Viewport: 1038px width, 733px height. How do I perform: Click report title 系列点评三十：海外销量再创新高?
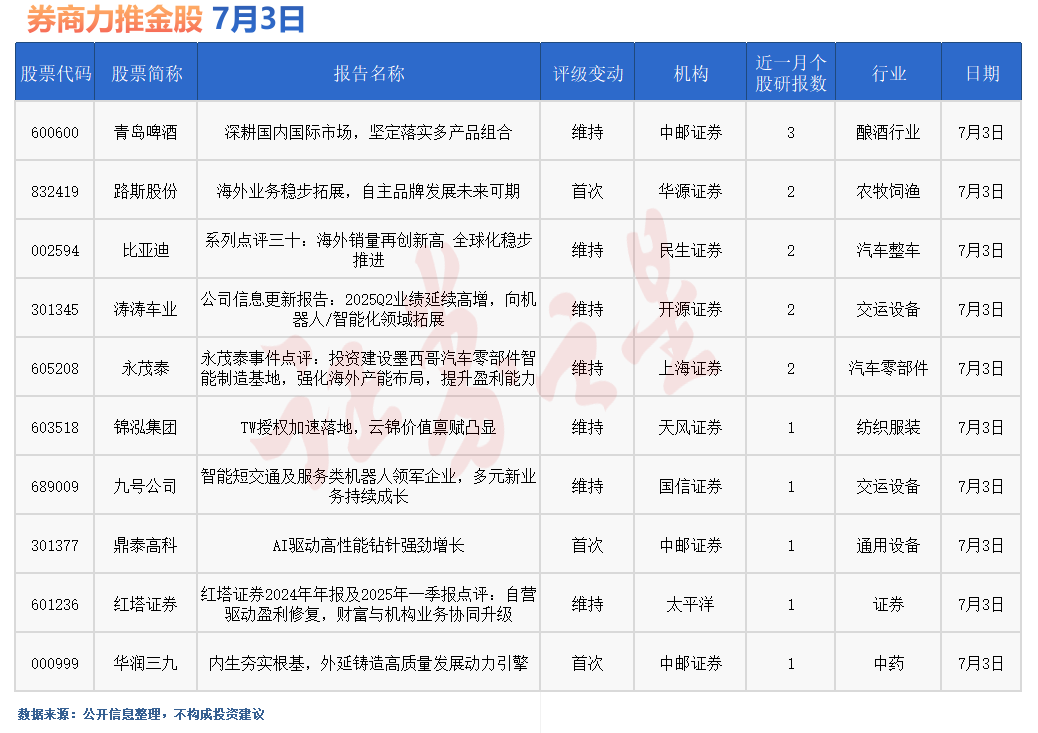[x=369, y=250]
